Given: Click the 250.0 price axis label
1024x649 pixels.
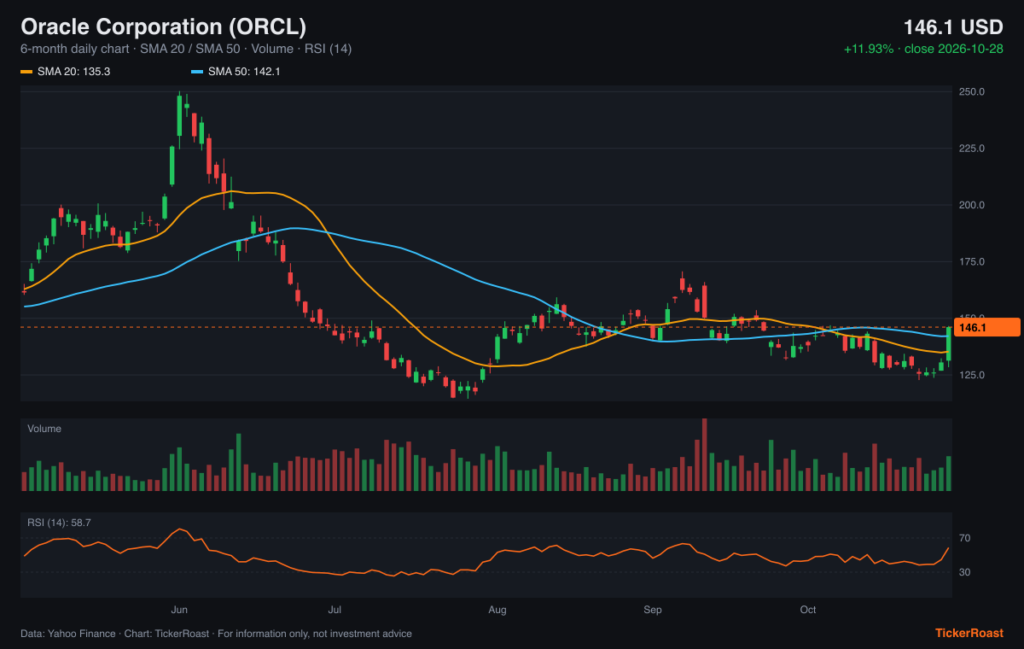Looking at the screenshot, I should 972,91.
